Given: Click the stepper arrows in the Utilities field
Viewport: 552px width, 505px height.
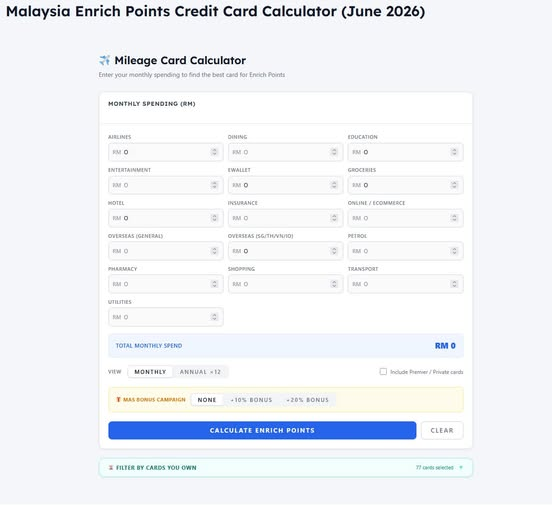Looking at the screenshot, I should (214, 317).
